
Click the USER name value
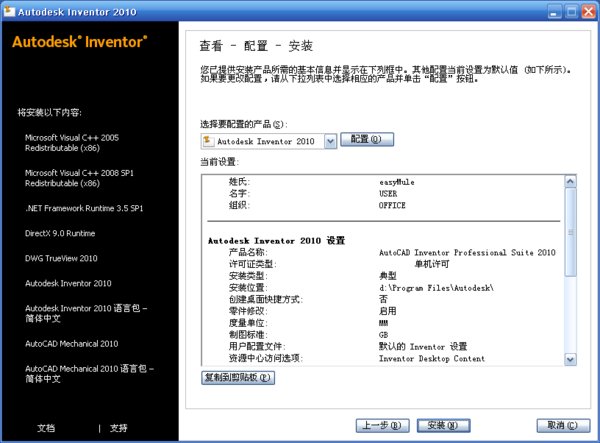(x=388, y=194)
